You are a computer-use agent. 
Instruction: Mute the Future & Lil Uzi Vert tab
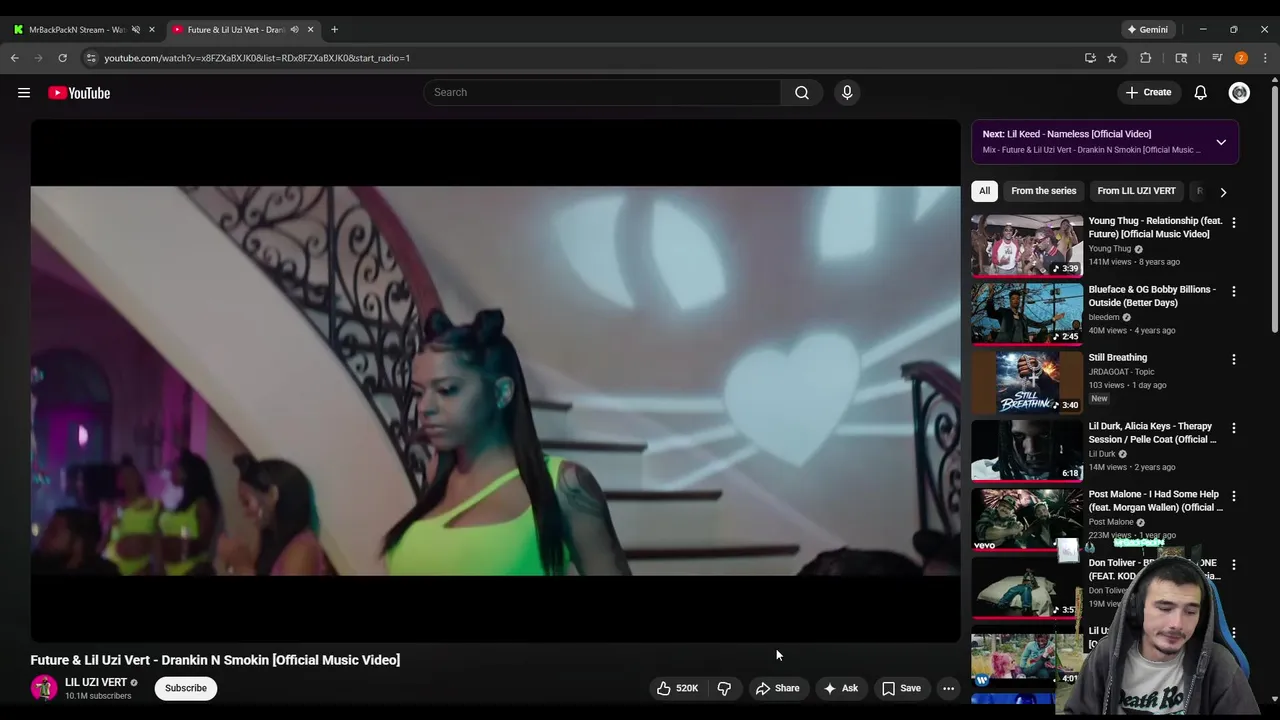pyautogui.click(x=294, y=29)
